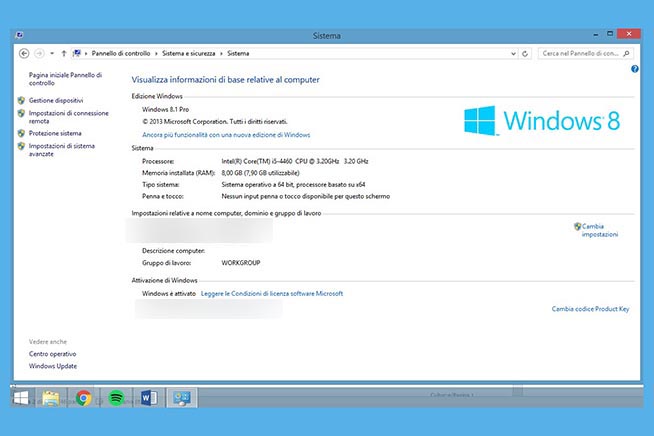Select the Sistema e sicurezza breadcrumb
654x436 pixels.
click(189, 53)
